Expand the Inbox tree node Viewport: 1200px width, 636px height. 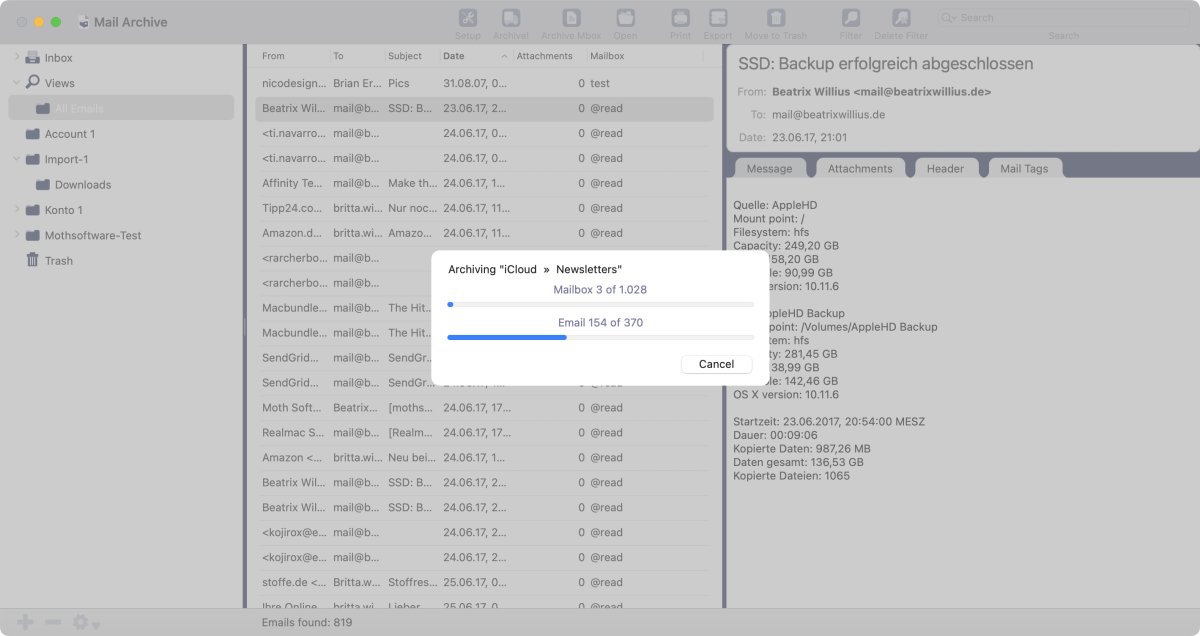pyautogui.click(x=16, y=57)
